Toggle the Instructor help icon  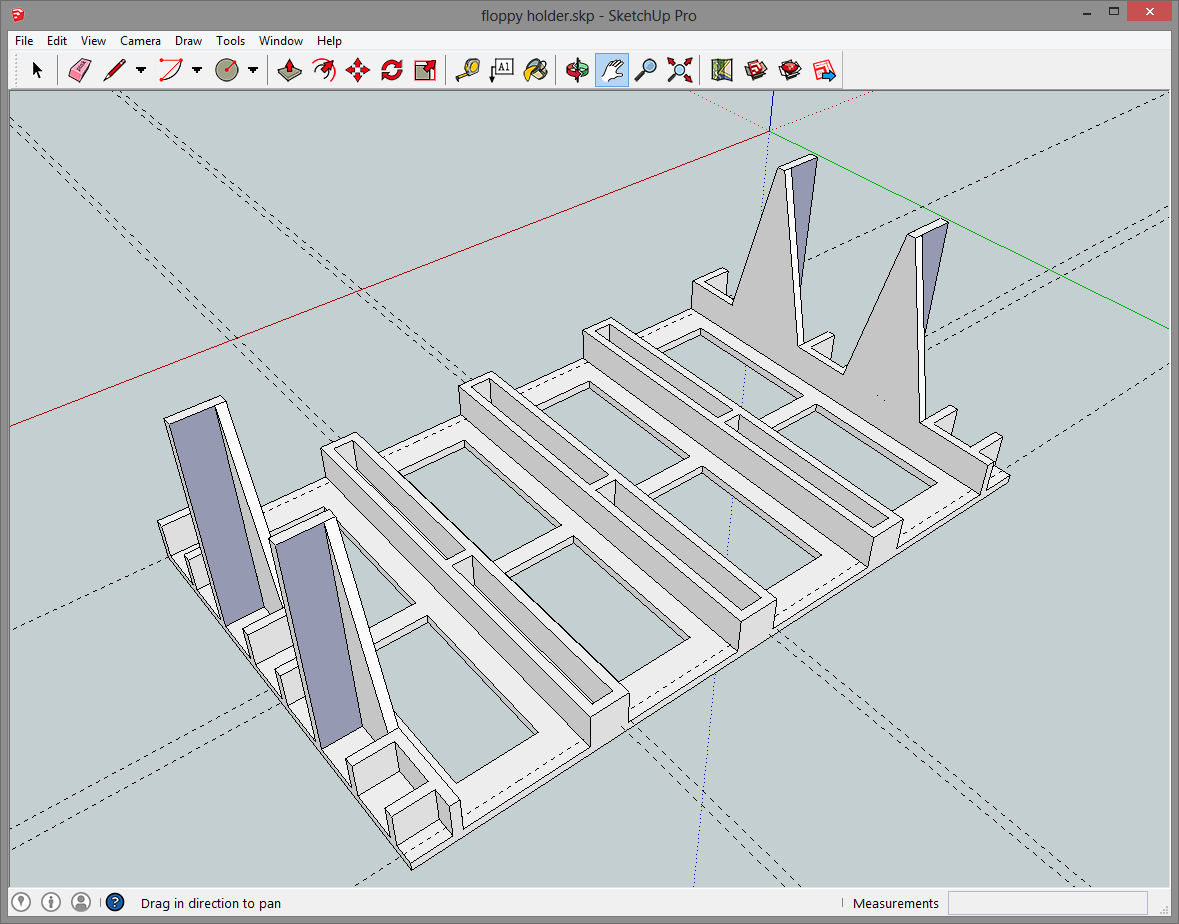115,902
